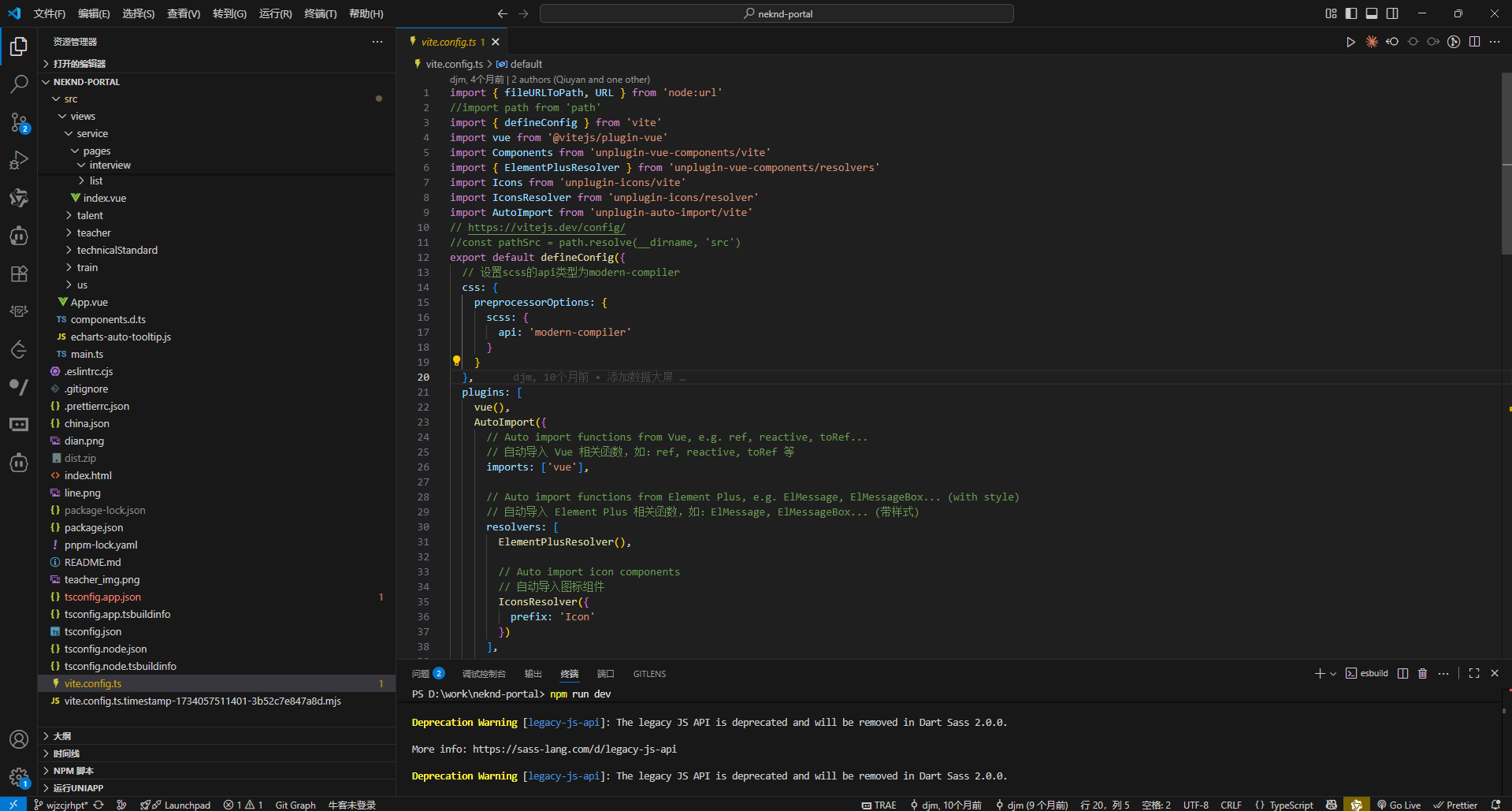
Task: Open the 问题 panel showing 2 issues
Action: tap(422, 674)
